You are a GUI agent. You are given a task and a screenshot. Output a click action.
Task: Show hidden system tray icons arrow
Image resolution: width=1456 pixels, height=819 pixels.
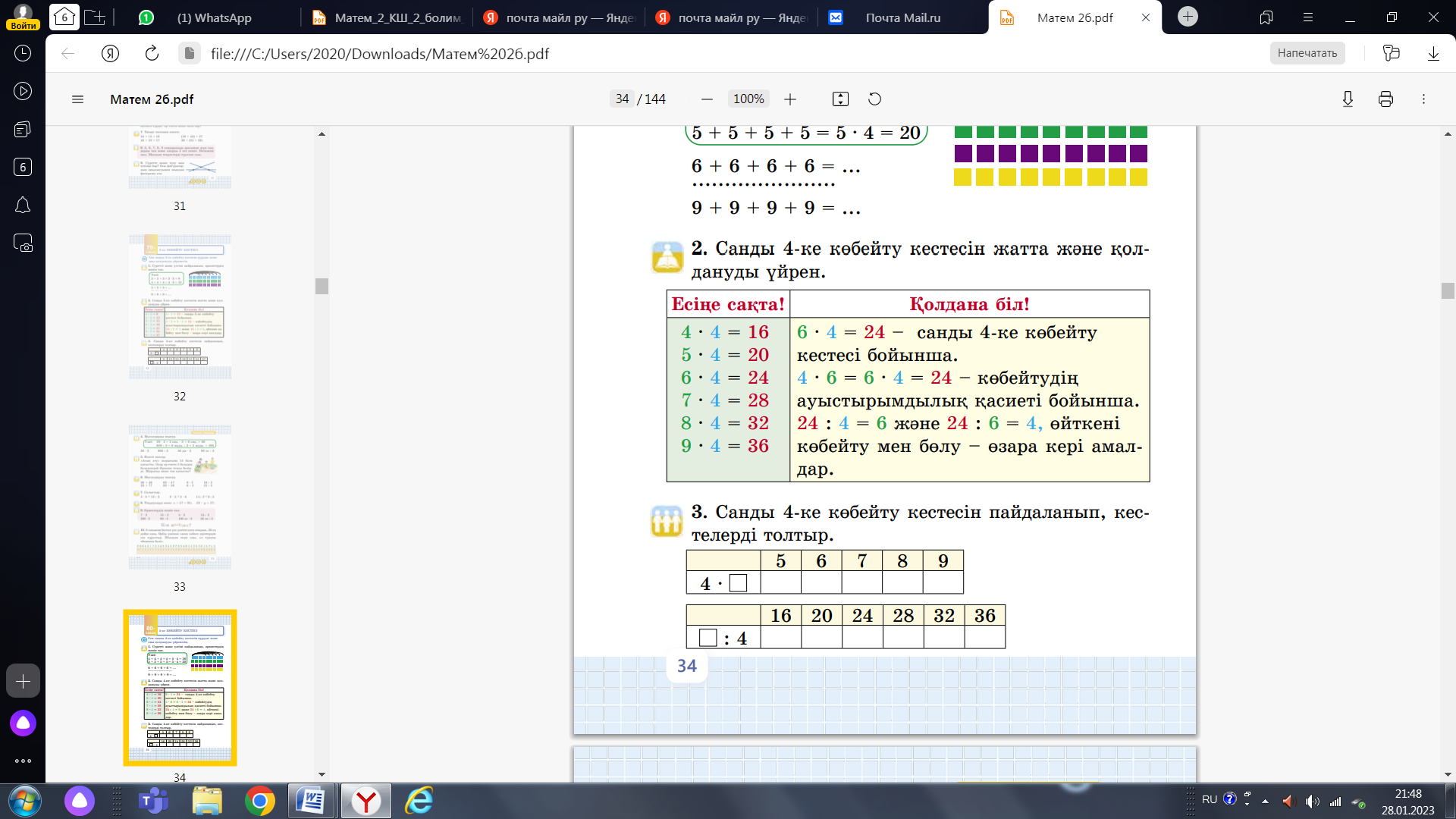1265,801
